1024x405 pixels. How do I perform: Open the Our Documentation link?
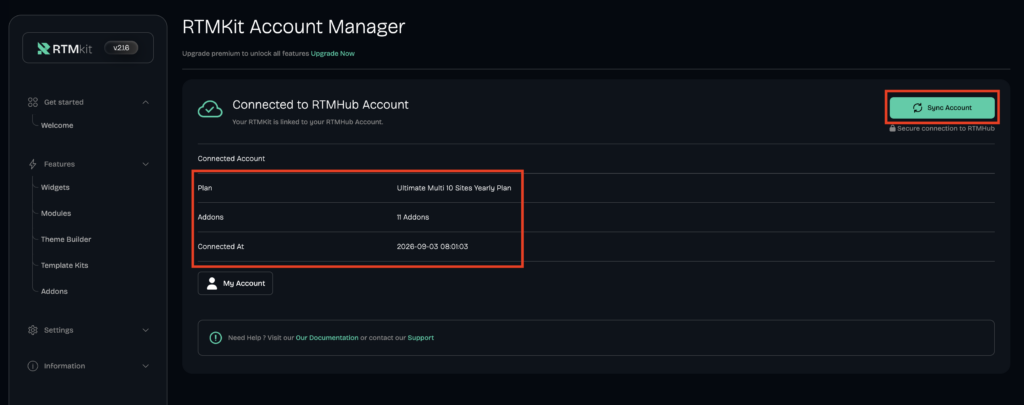pos(327,338)
